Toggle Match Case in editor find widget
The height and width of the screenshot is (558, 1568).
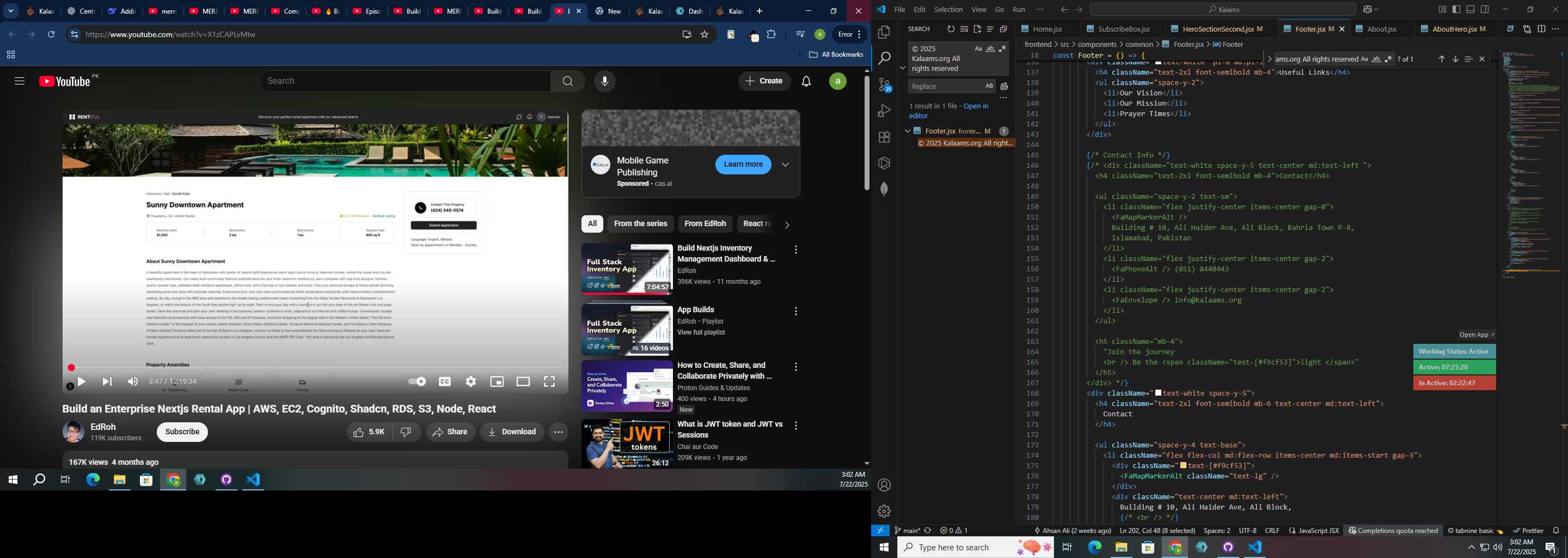[x=1364, y=59]
